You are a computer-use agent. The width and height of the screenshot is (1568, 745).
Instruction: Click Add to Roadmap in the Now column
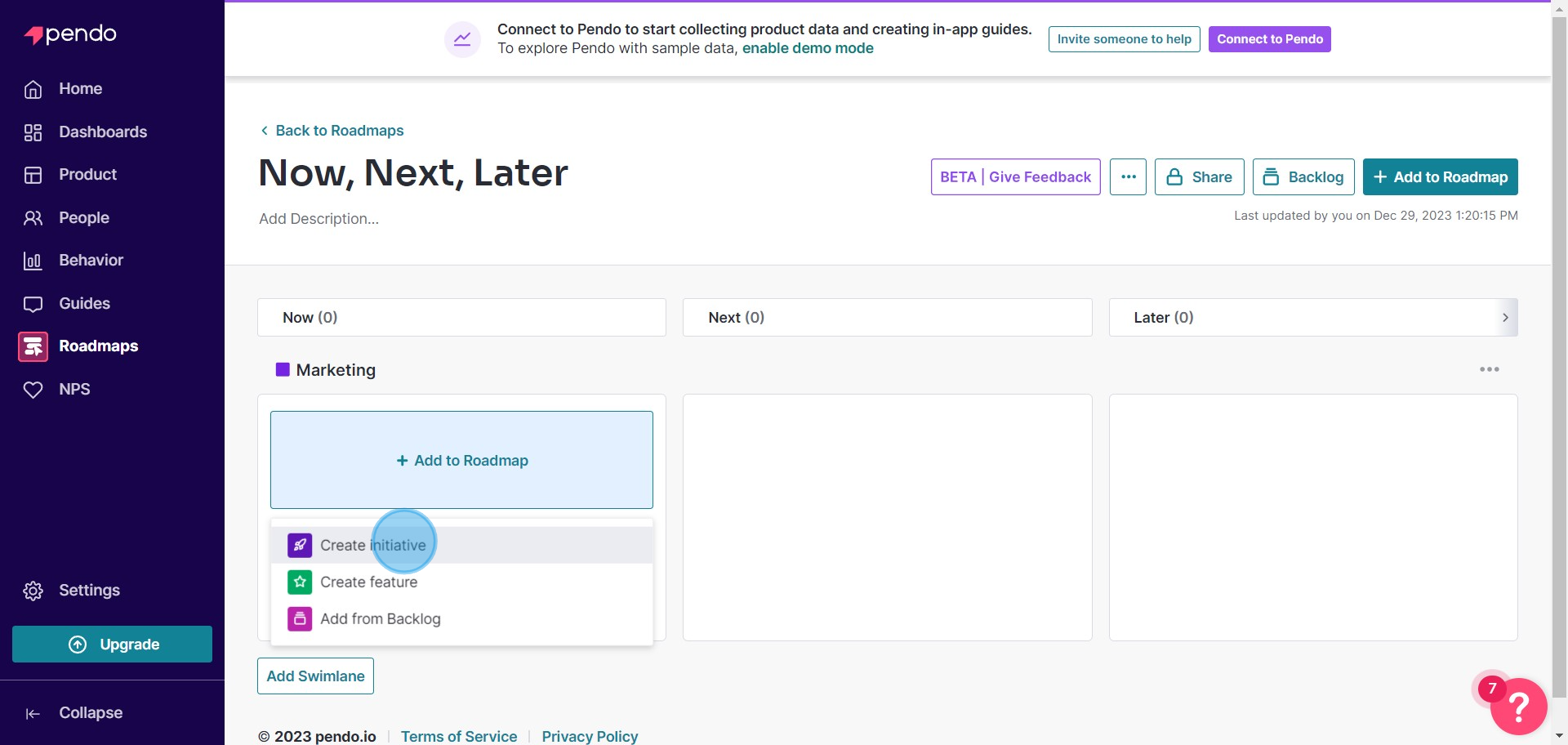coord(461,460)
